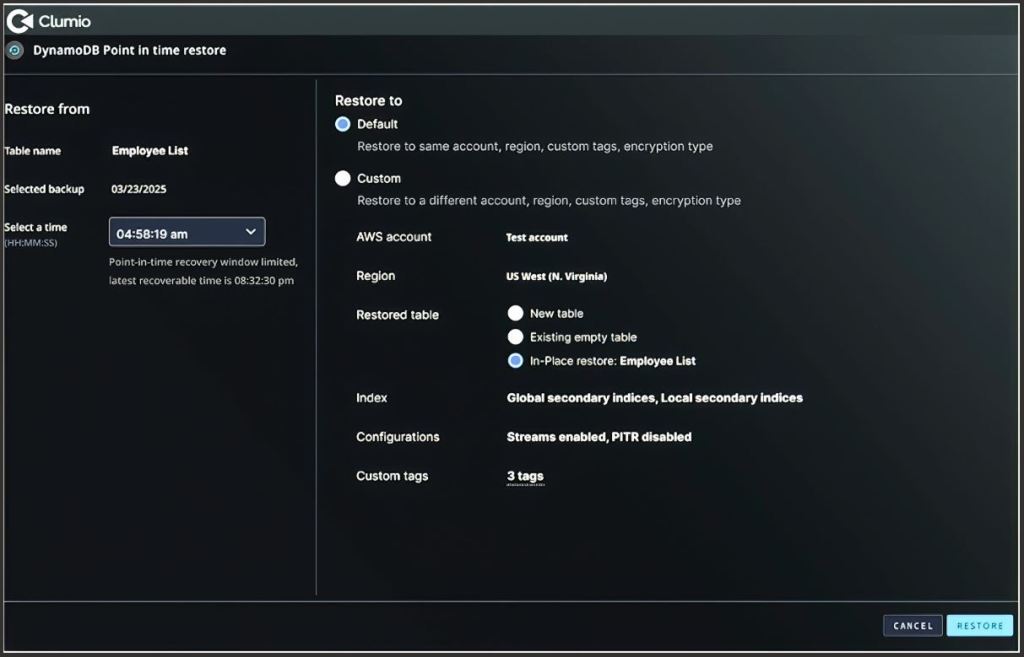This screenshot has width=1024, height=657.
Task: Click the Clumio wordmark in header
Action: coord(65,20)
